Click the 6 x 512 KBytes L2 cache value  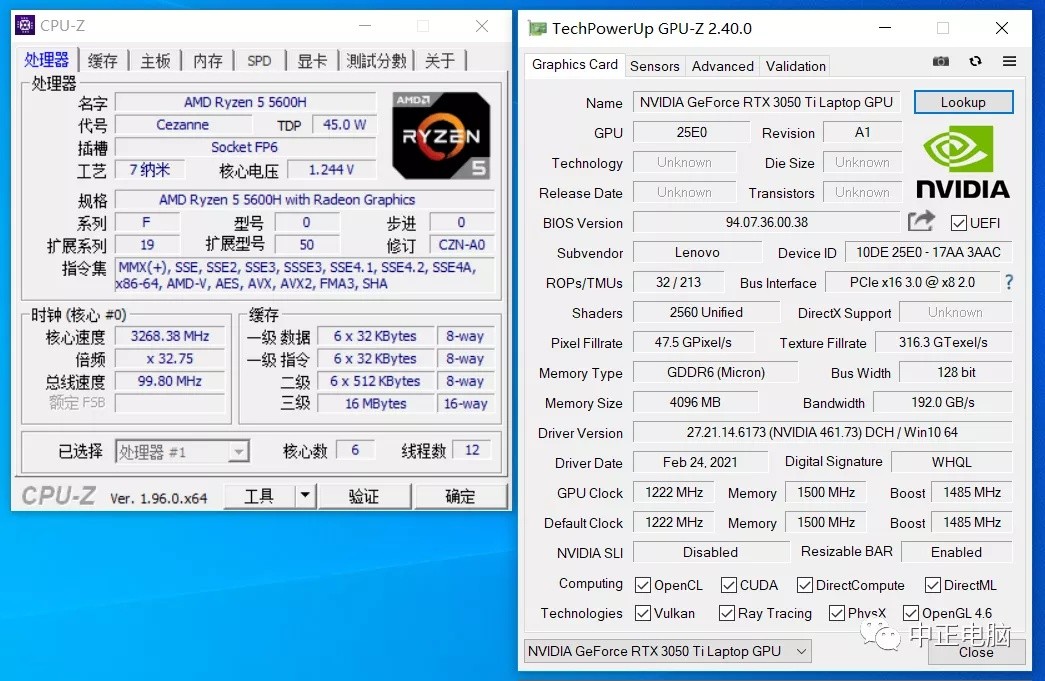click(x=376, y=381)
